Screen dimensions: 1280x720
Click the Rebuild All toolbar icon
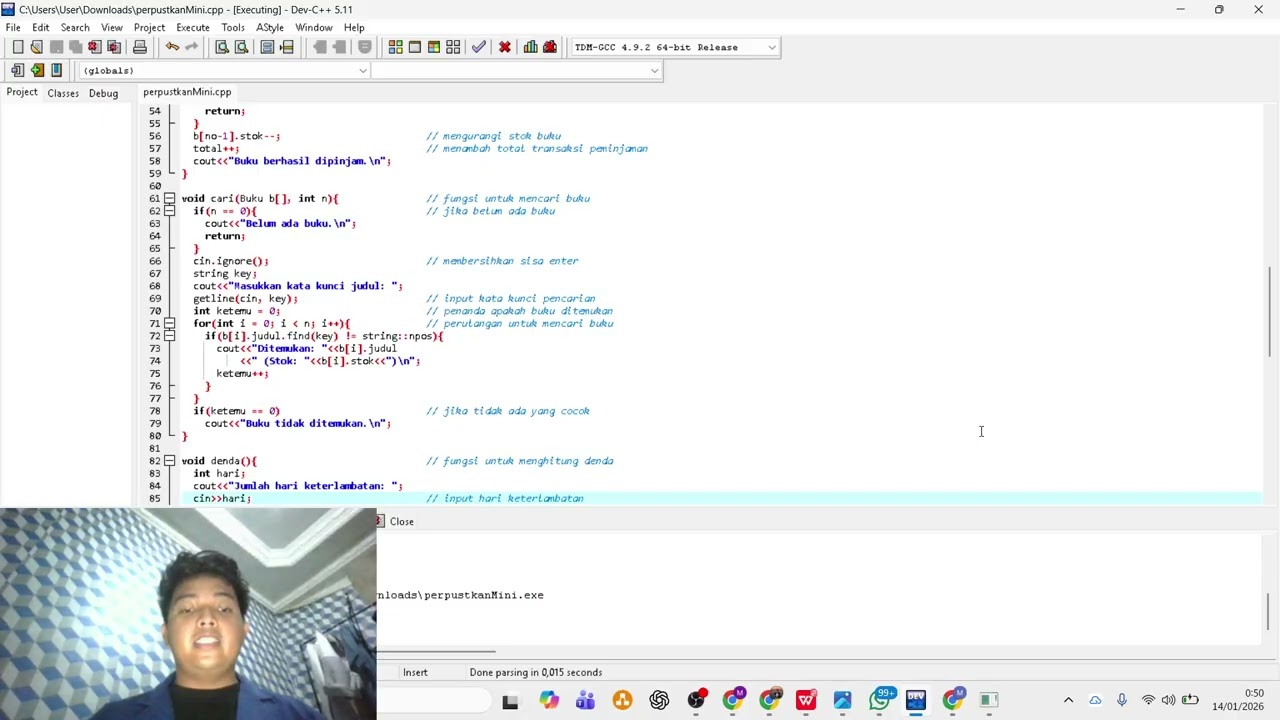point(453,47)
